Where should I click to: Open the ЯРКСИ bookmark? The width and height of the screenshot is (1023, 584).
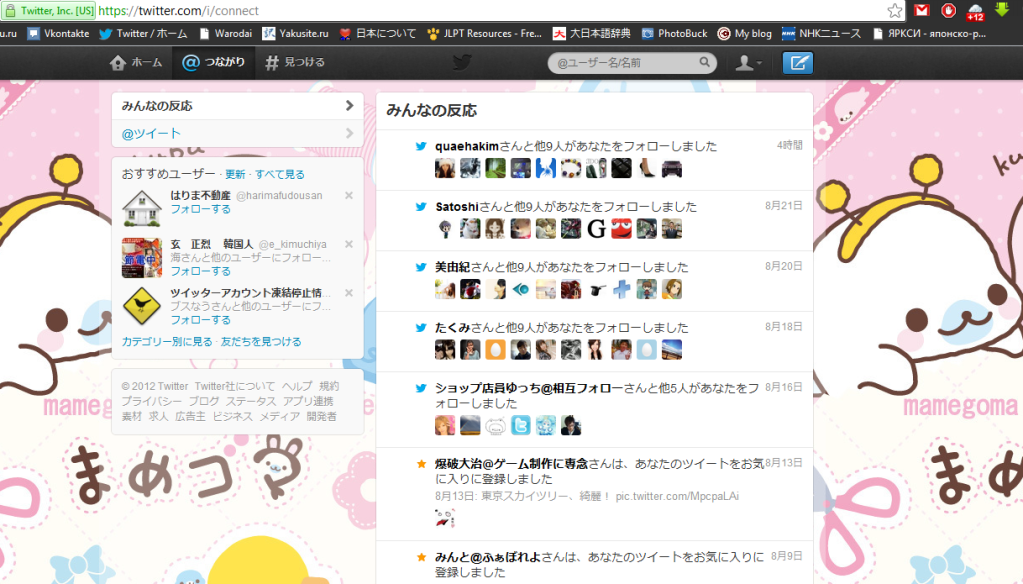tap(929, 33)
